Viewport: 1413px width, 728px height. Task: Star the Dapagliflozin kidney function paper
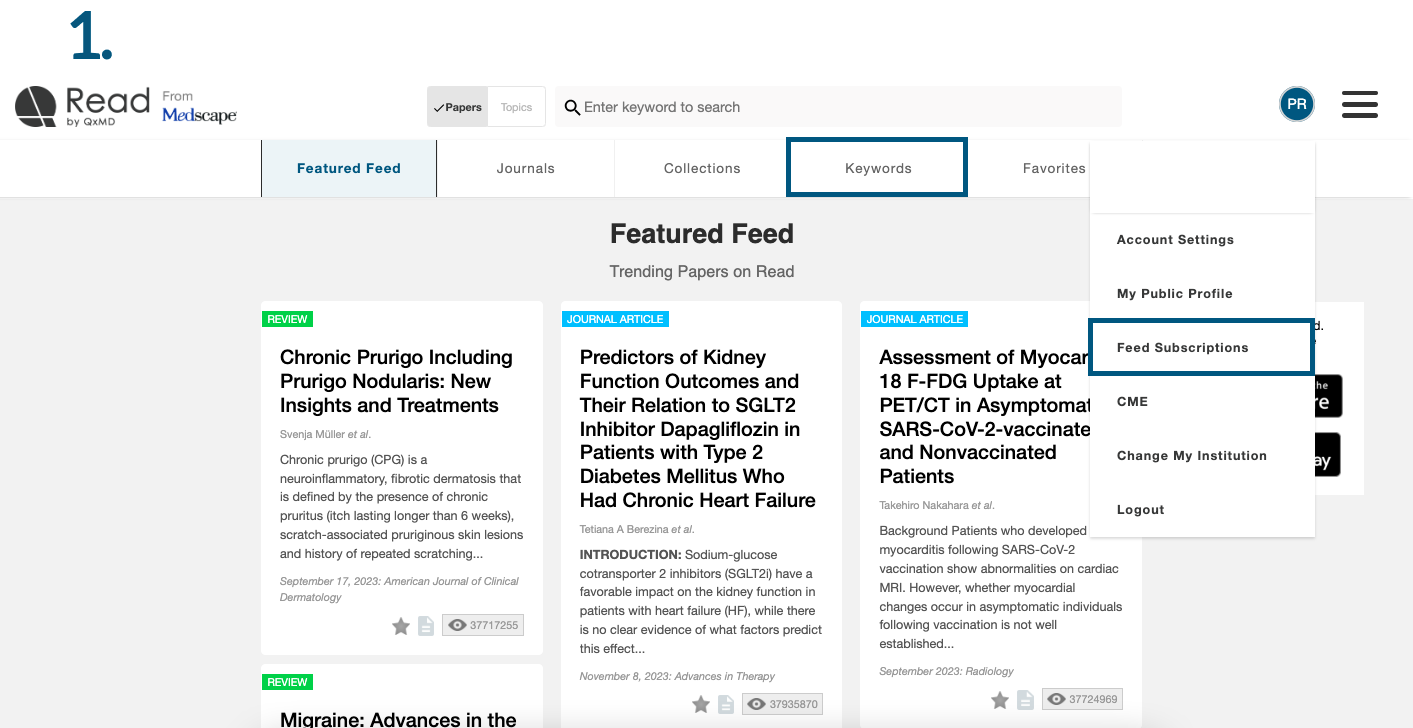[701, 705]
